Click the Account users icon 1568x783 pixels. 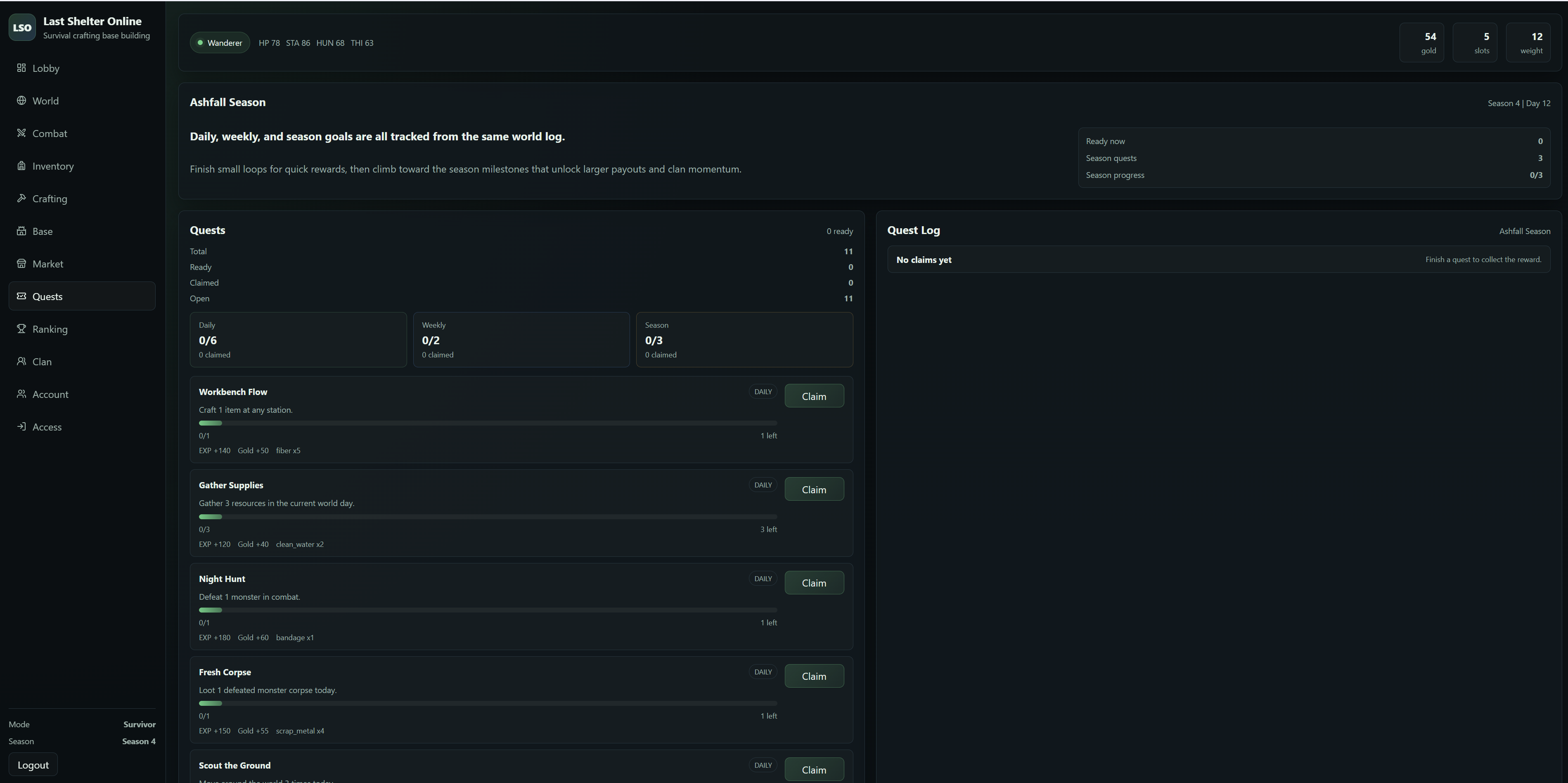click(x=21, y=394)
